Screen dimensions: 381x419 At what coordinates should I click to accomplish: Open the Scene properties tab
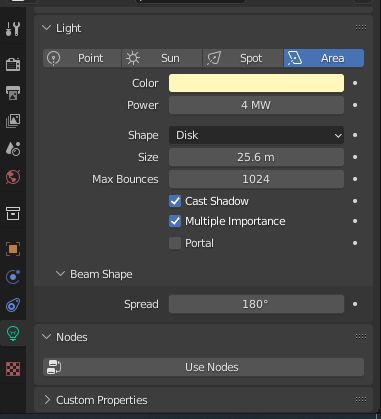pos(13,149)
